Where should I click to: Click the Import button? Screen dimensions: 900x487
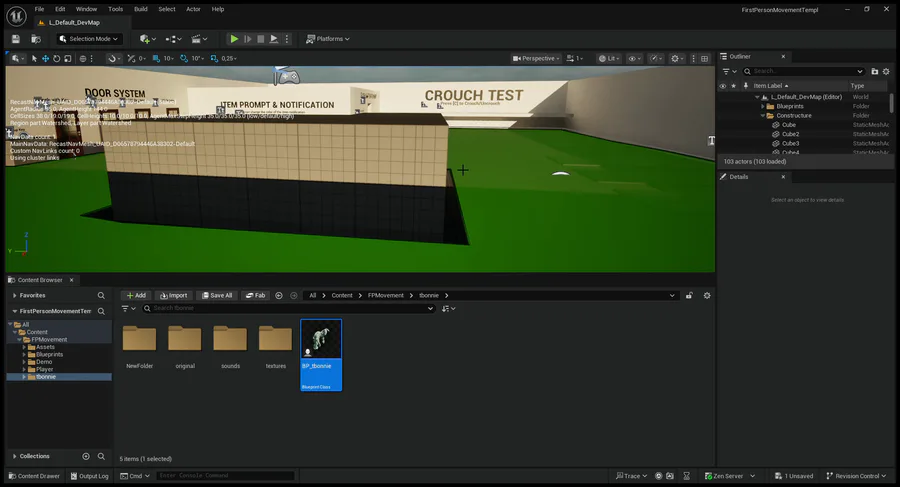point(173,296)
